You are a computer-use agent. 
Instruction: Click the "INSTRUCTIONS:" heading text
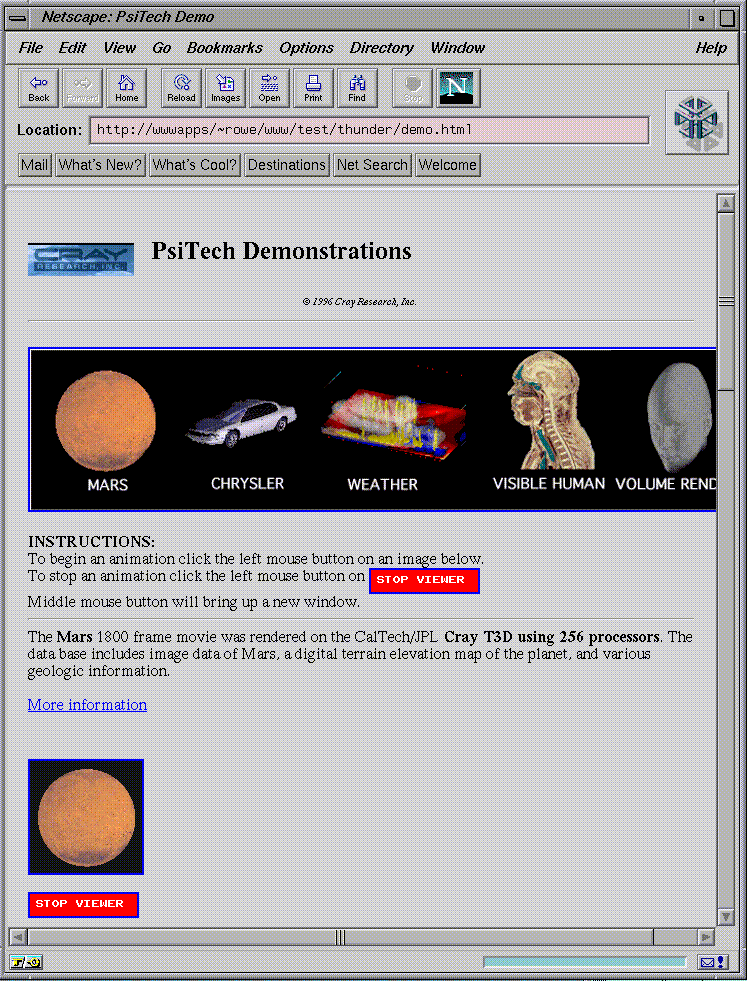91,542
